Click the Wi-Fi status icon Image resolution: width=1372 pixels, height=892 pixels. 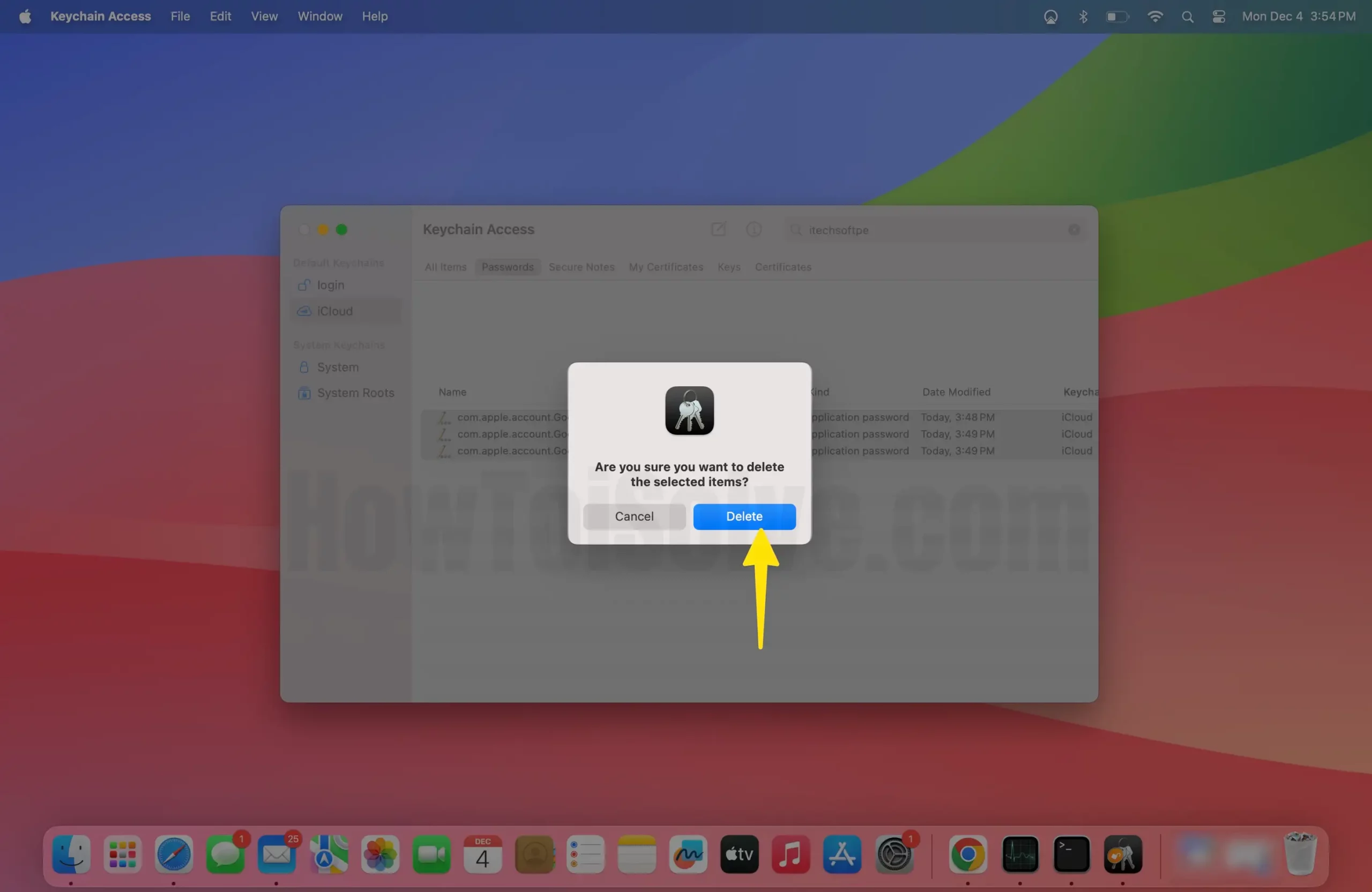(x=1154, y=16)
